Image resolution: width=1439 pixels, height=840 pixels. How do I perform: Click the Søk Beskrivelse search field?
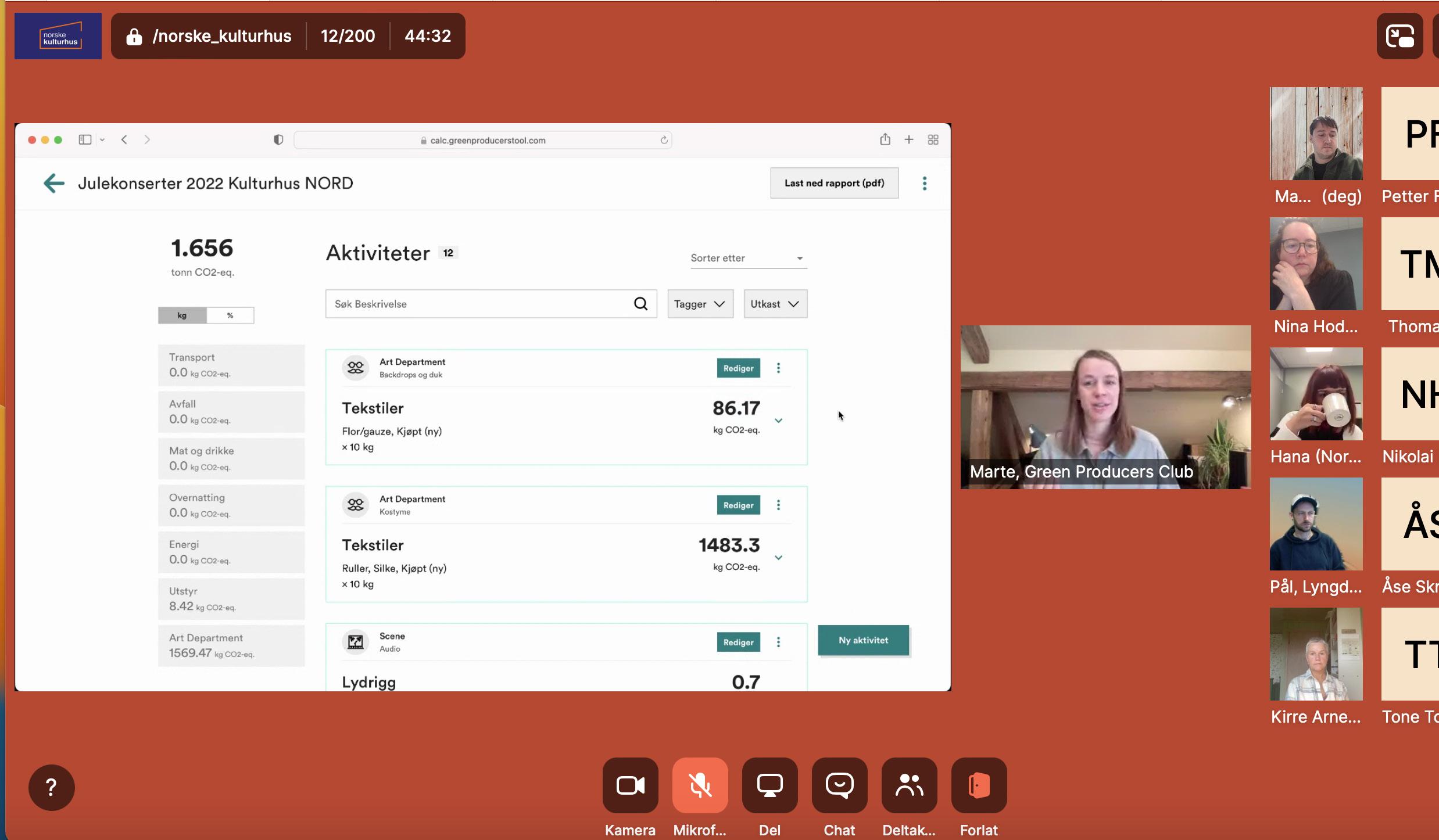(x=477, y=304)
